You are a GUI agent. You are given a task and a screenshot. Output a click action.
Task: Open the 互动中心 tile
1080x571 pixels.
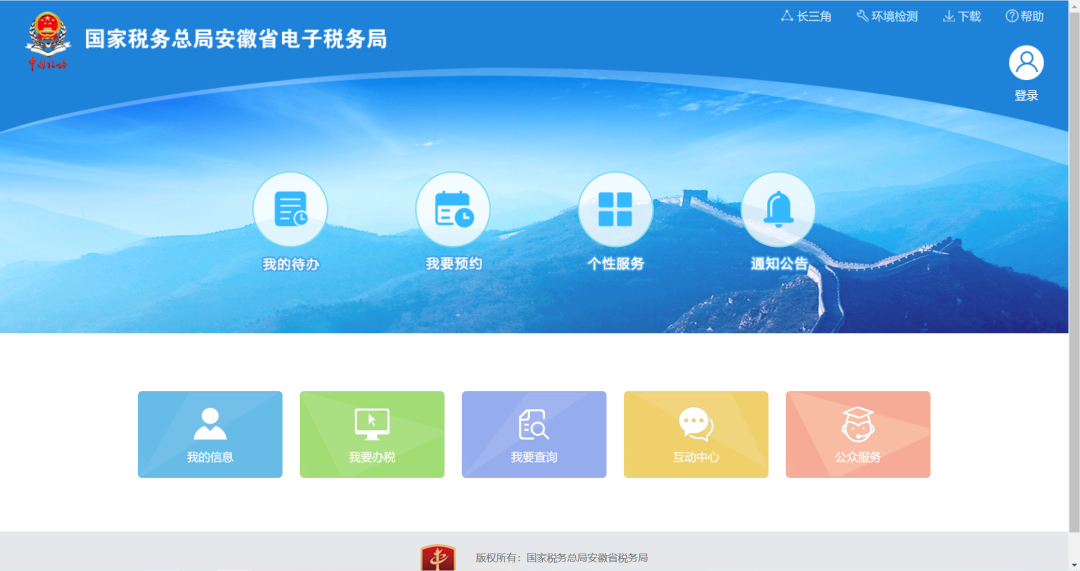tap(696, 435)
